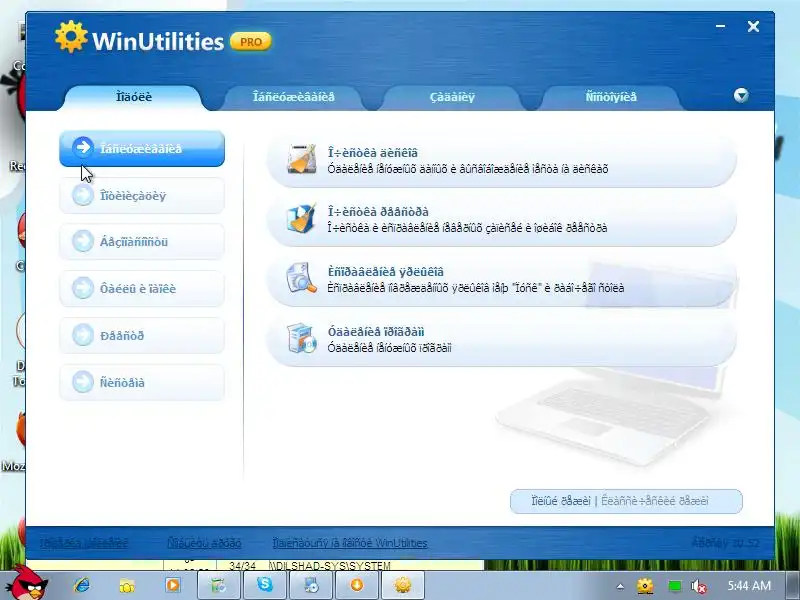Screen dimensions: 800x600
Task: Select the second sidebar category button
Action: (x=142, y=195)
